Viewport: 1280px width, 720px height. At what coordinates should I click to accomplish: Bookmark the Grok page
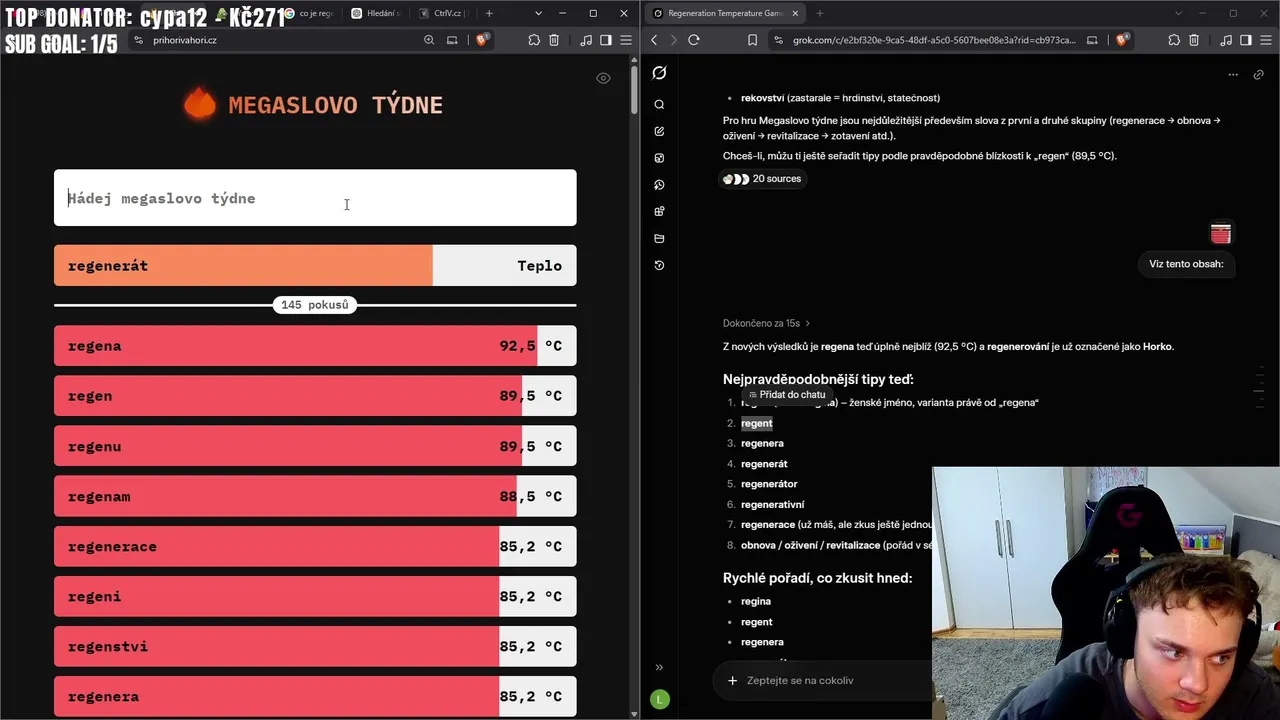(x=752, y=40)
